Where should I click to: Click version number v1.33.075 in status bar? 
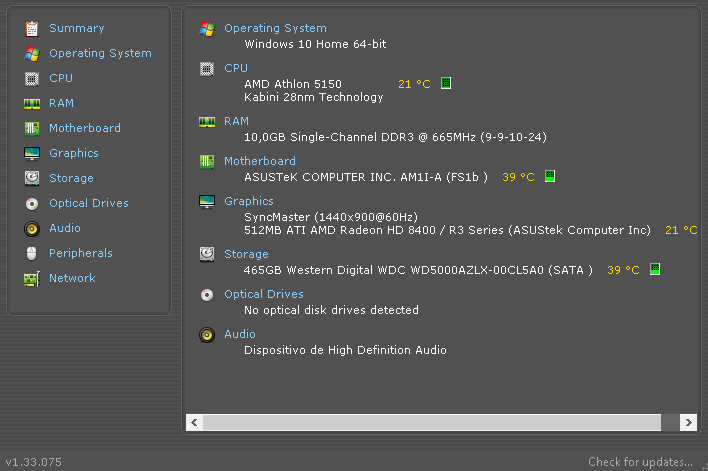[34, 462]
